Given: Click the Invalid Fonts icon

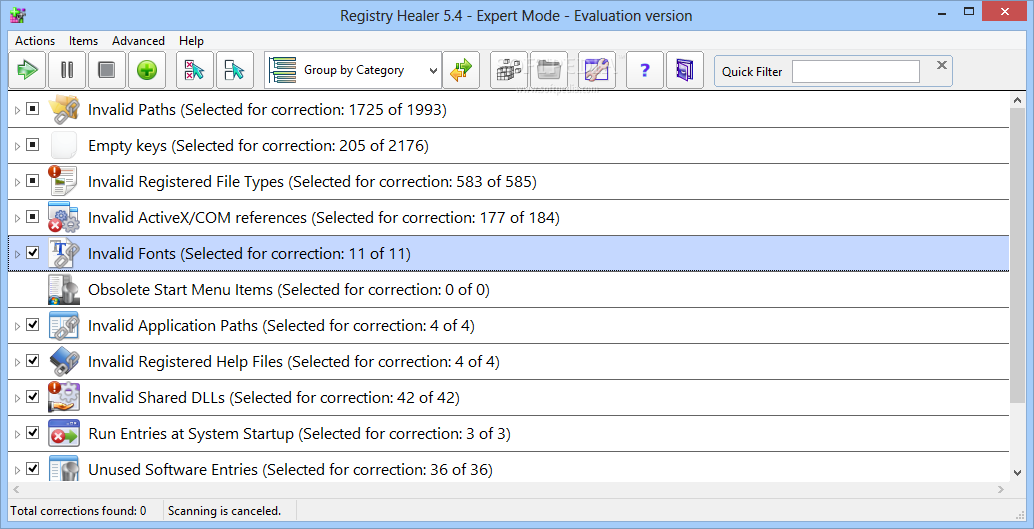Looking at the screenshot, I should pyautogui.click(x=64, y=254).
